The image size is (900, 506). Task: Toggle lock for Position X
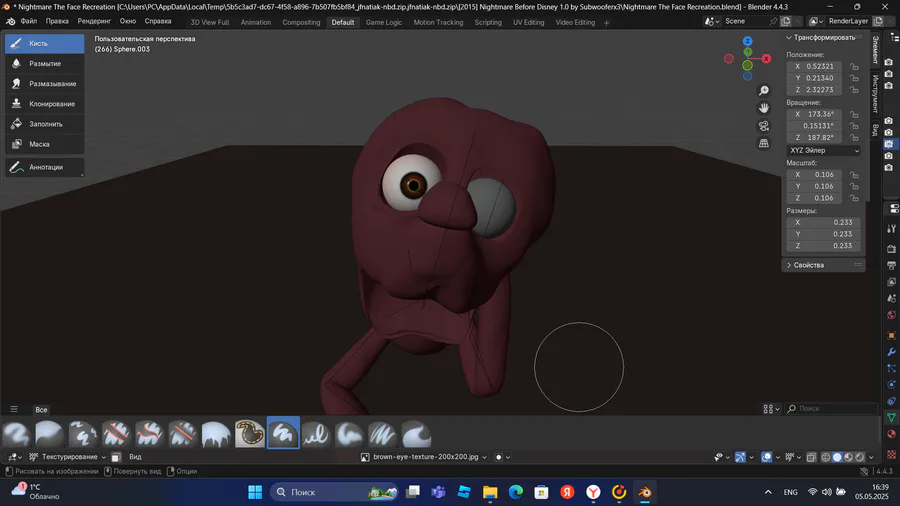pos(854,67)
